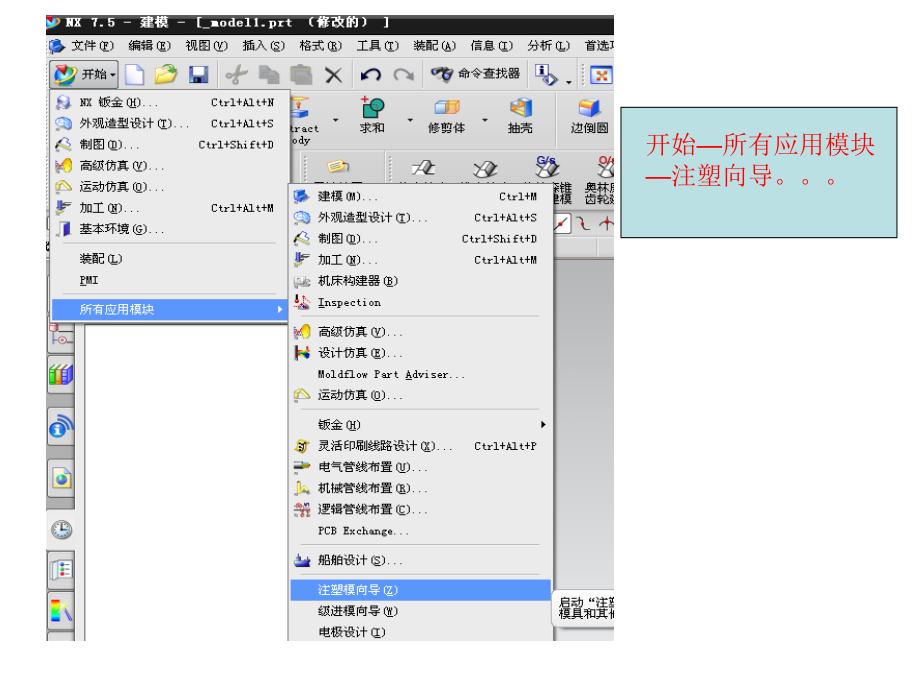Click the Paste clipboard icon

[302, 75]
